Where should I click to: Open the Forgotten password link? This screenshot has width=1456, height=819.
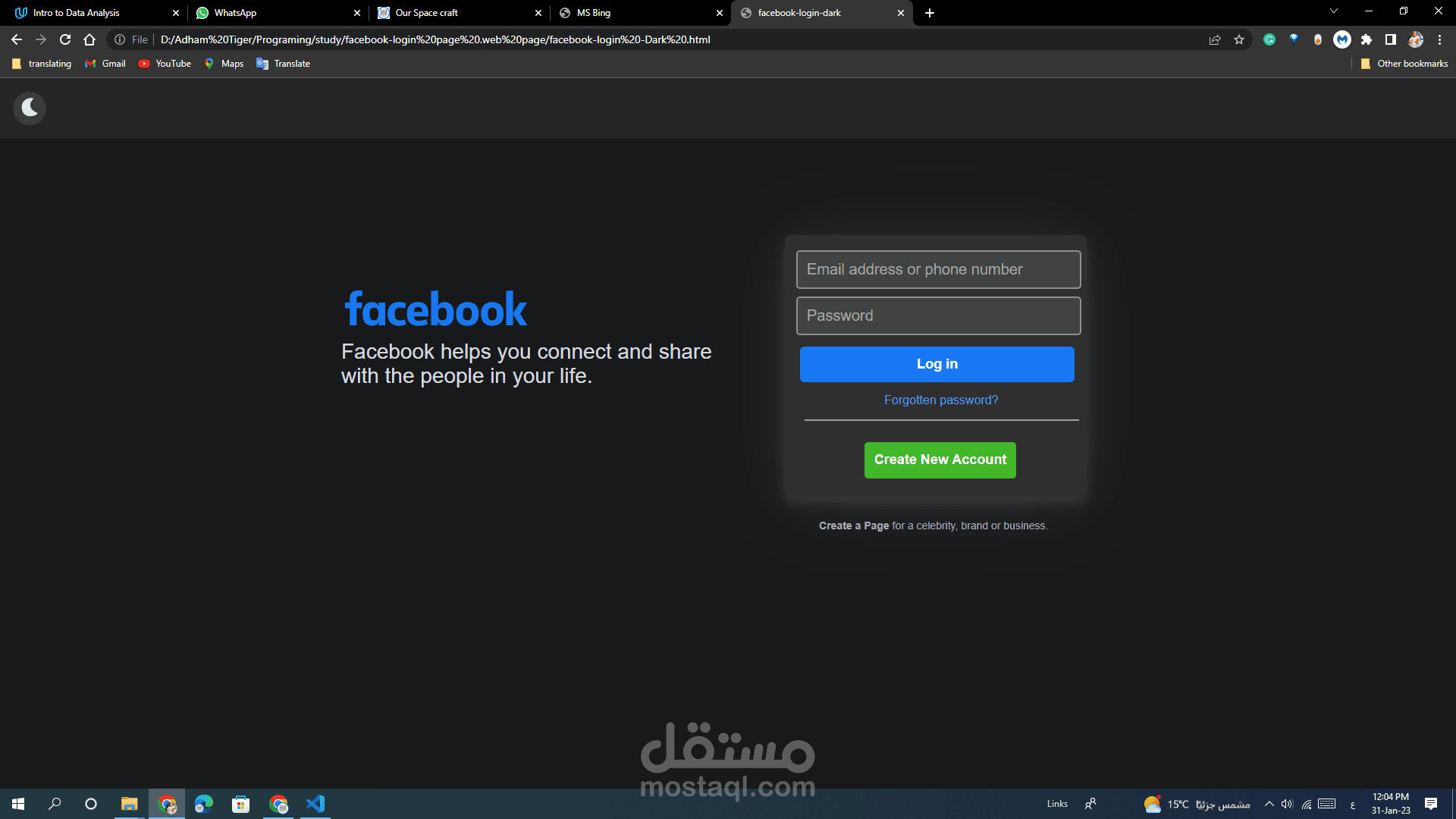(941, 400)
